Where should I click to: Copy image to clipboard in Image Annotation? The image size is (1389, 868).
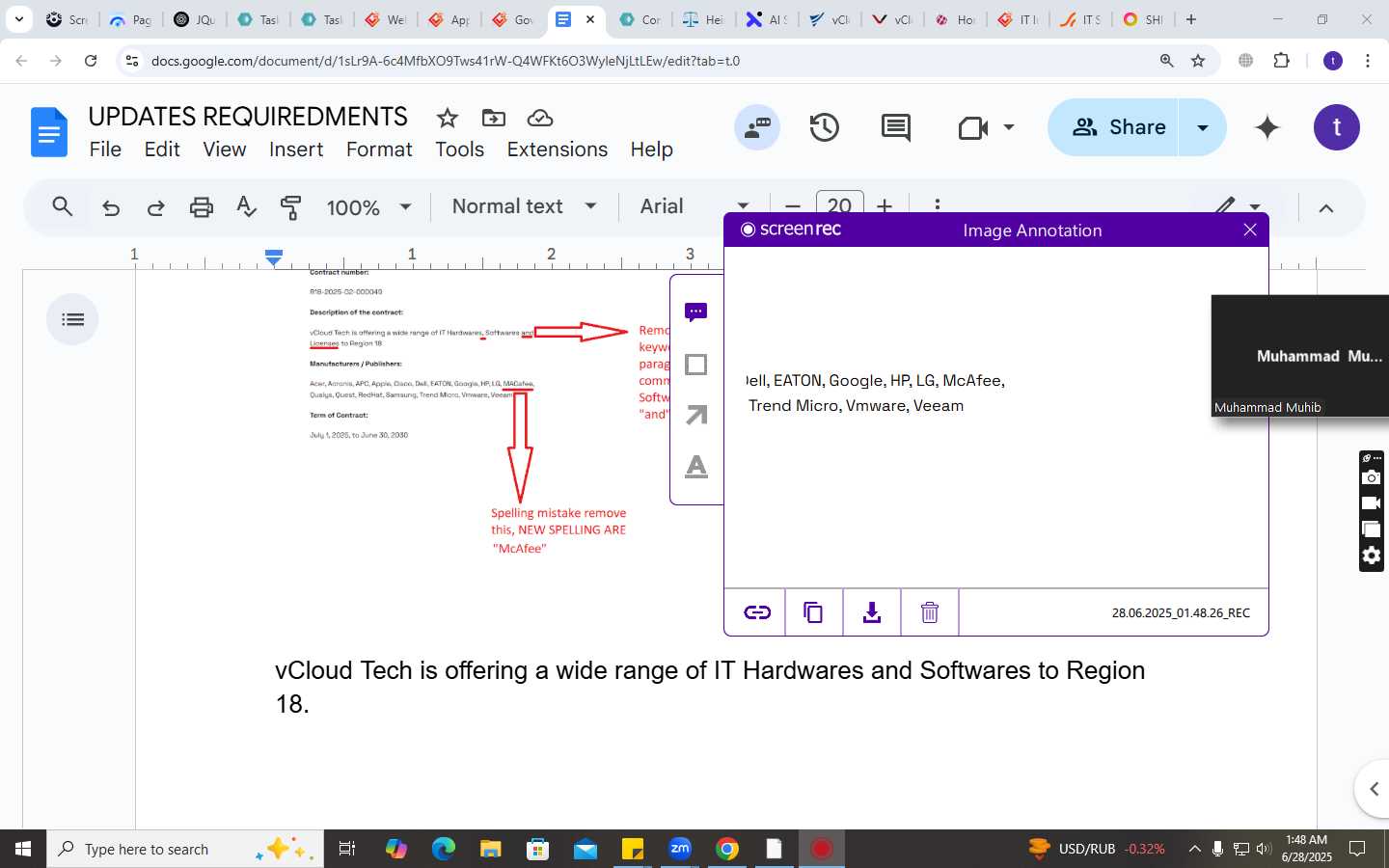813,612
